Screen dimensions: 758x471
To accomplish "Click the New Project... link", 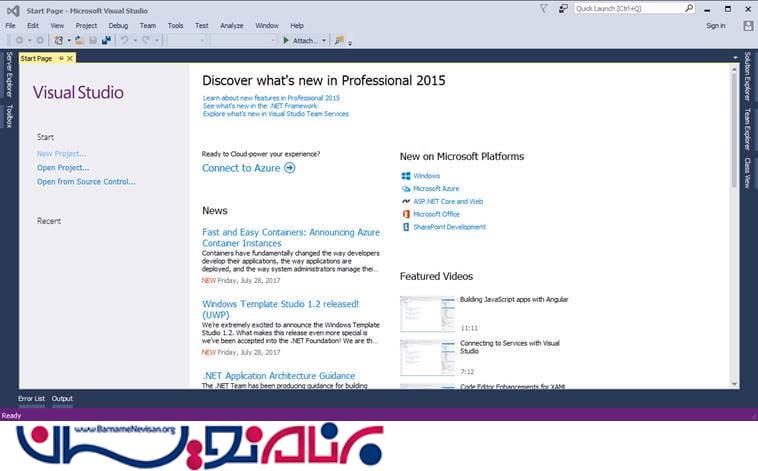I will 61,154.
